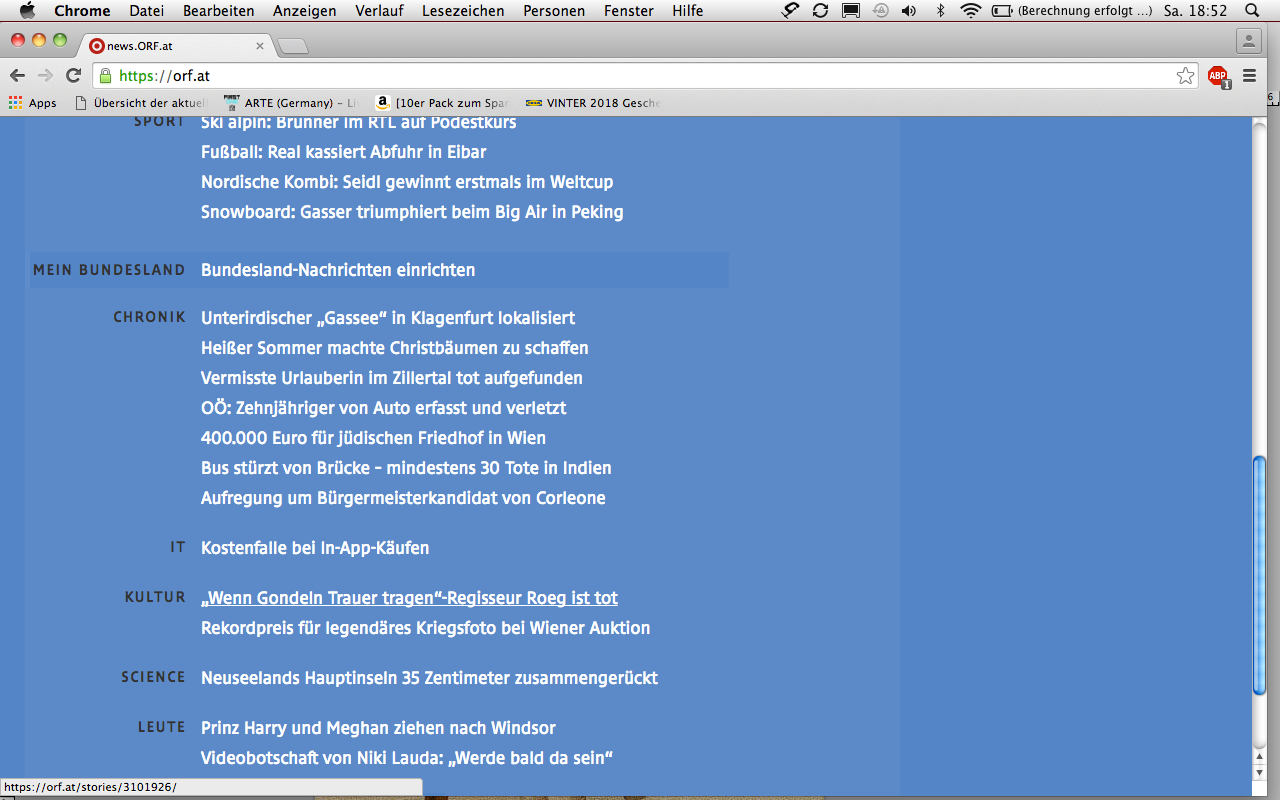The width and height of the screenshot is (1280, 800).
Task: Click the vertical scrollbar thumb
Action: [x=1259, y=576]
